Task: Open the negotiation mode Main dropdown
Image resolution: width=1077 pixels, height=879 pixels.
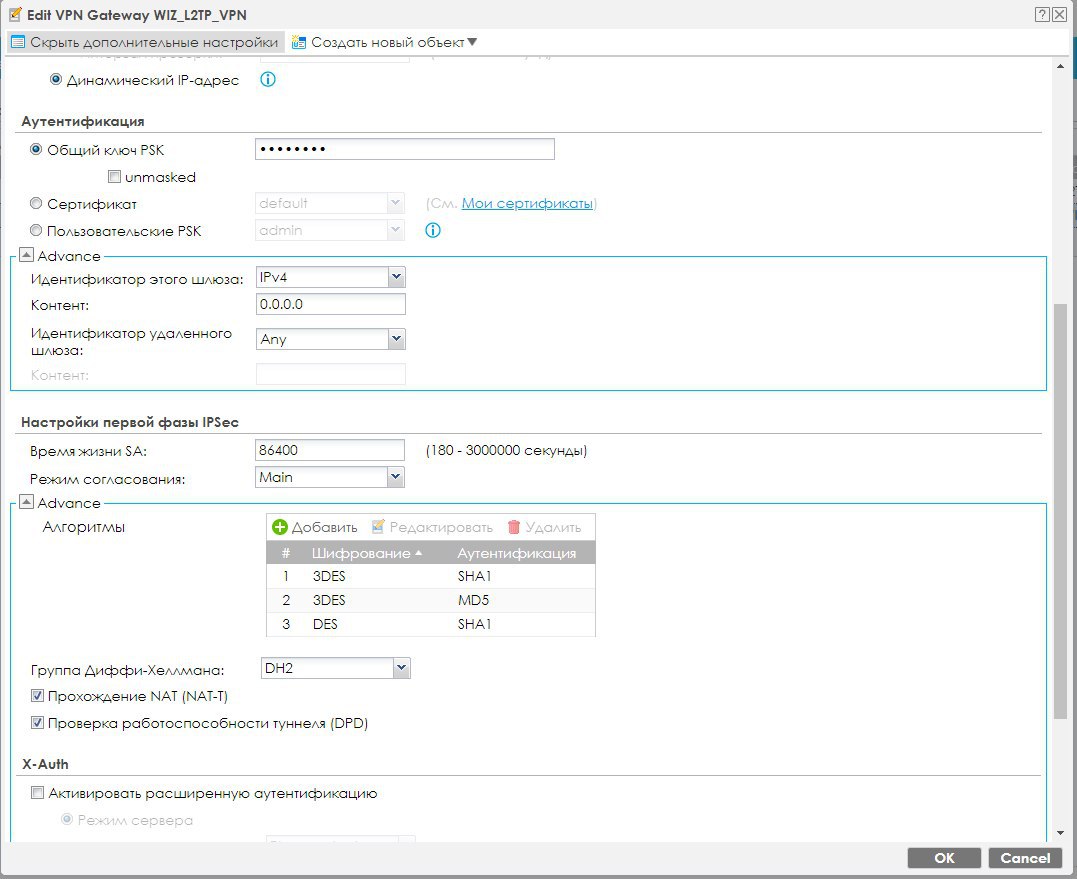Action: point(396,477)
